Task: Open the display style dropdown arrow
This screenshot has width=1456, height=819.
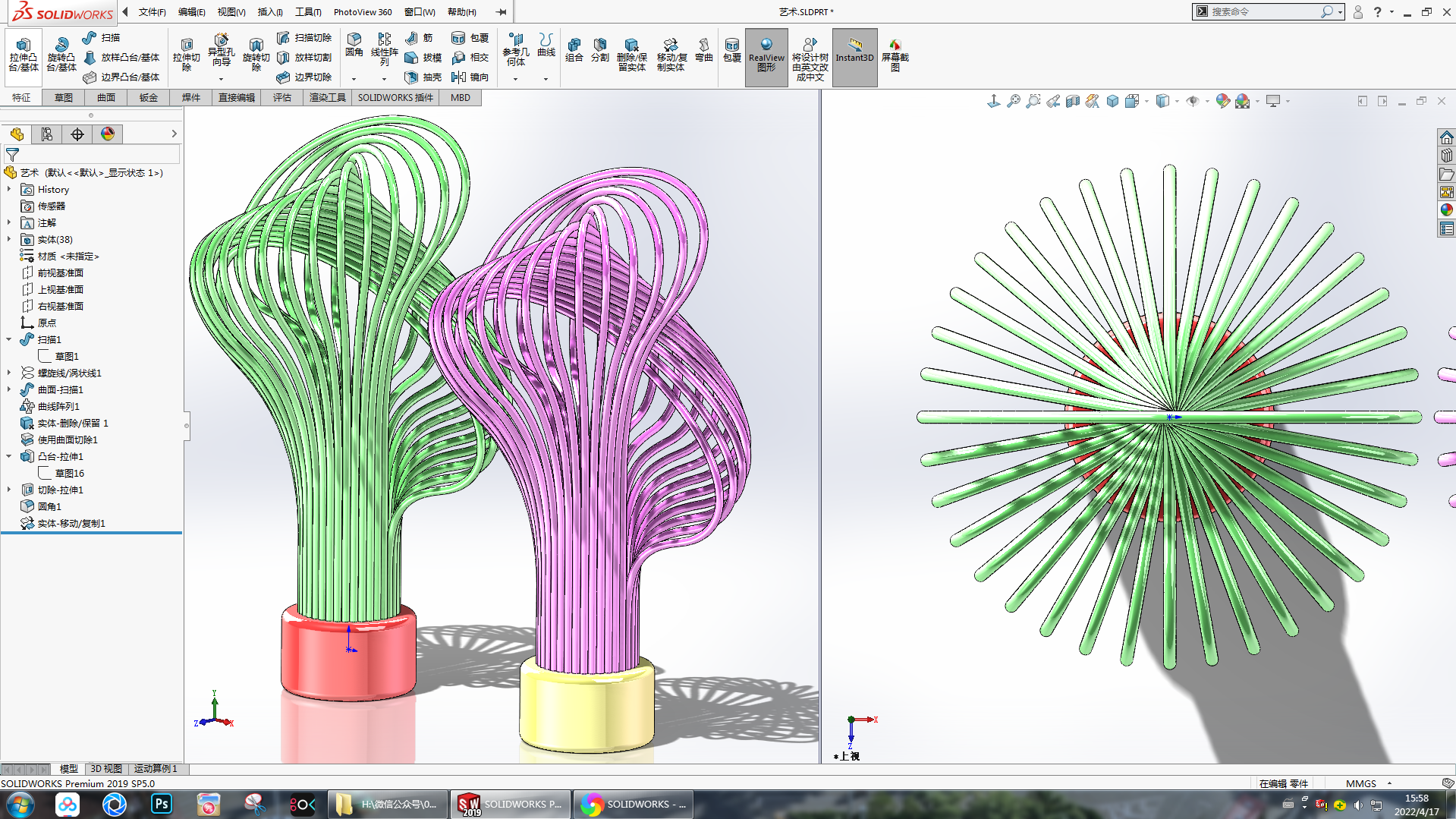Action: (1176, 101)
